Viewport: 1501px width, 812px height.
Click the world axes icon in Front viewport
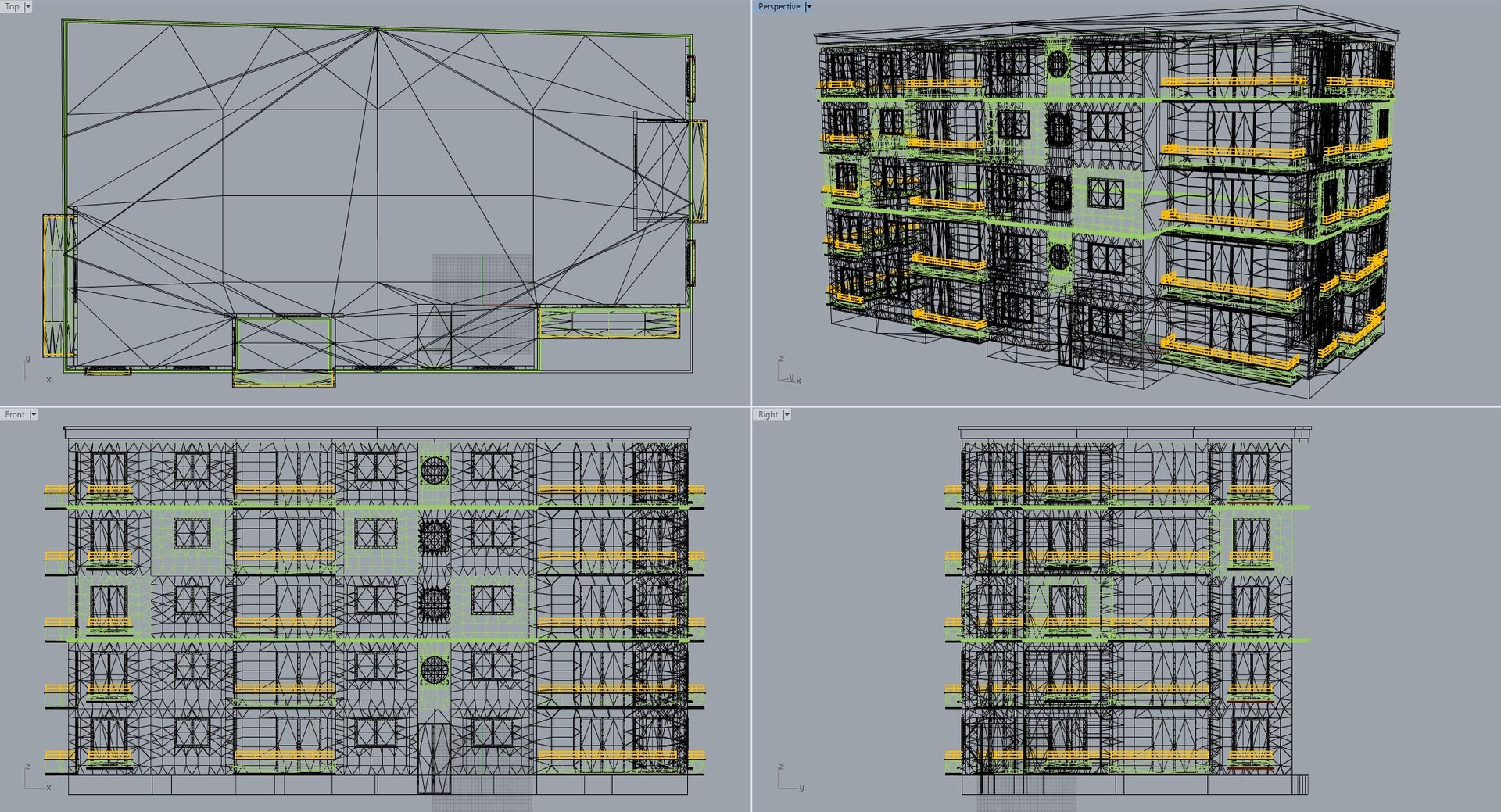click(37, 778)
